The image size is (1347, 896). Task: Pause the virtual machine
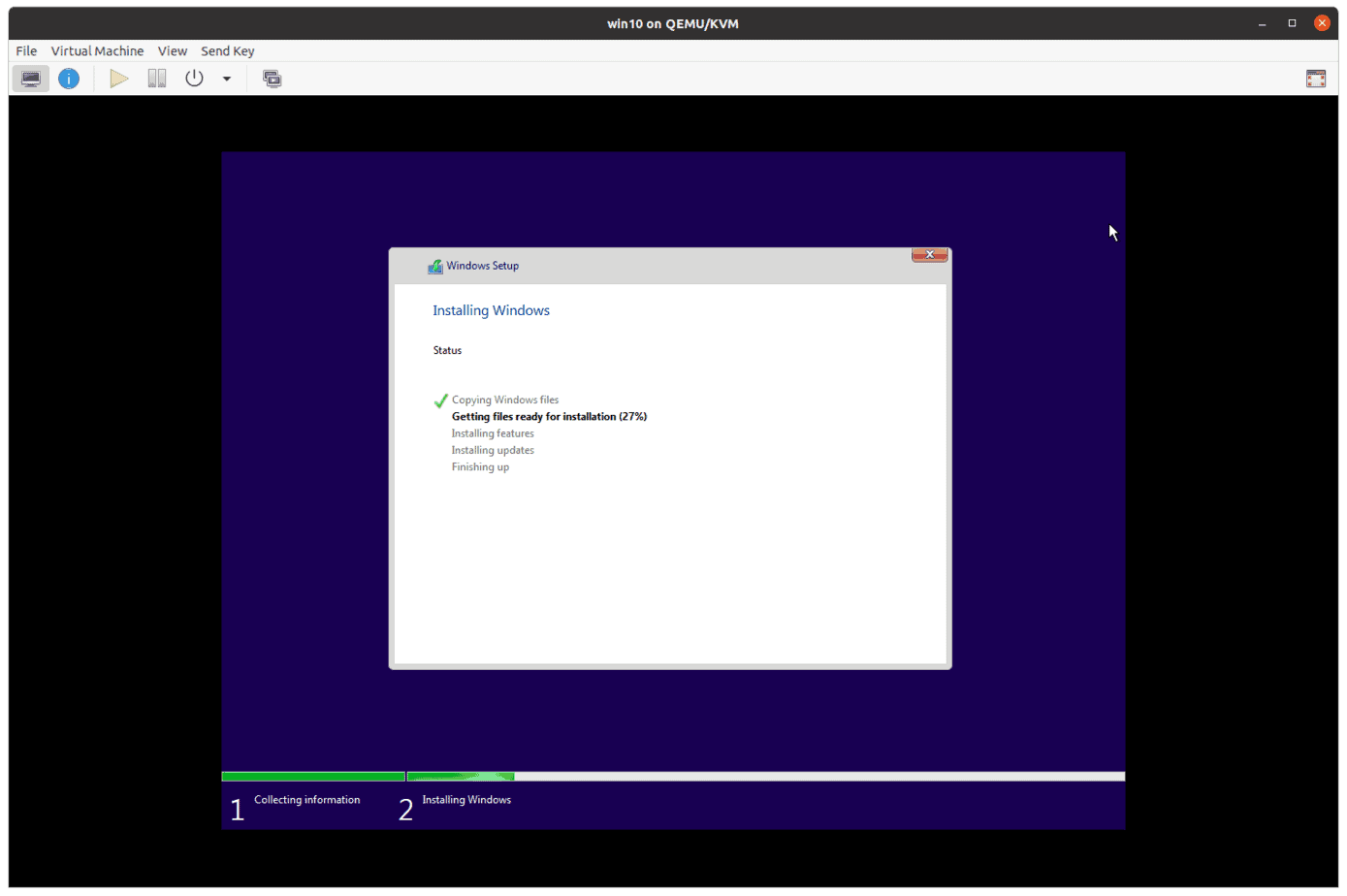click(157, 79)
